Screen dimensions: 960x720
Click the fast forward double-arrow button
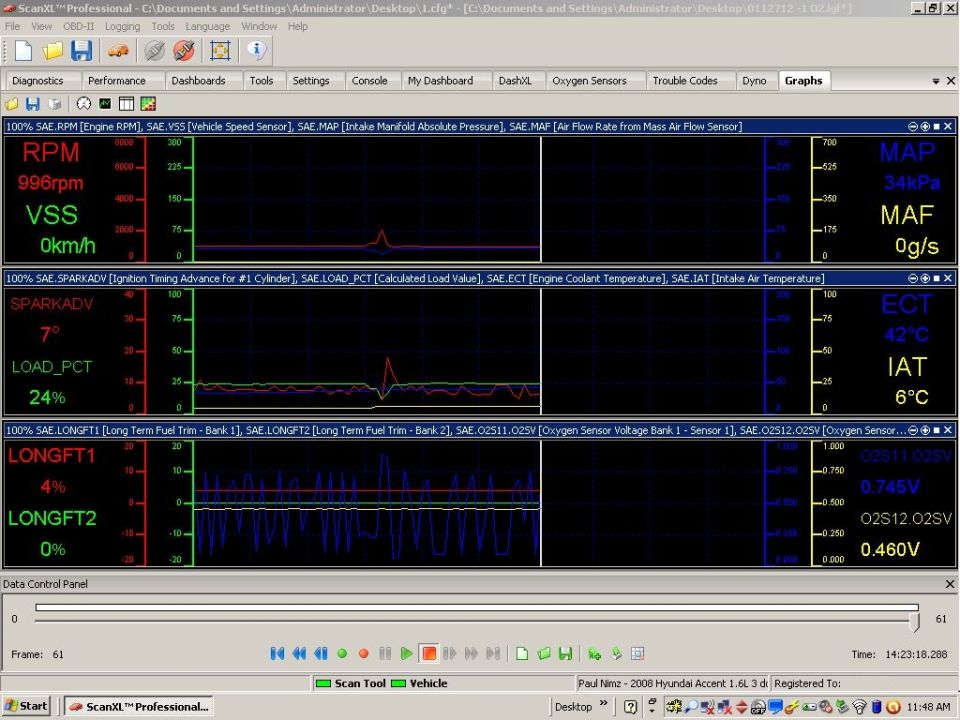[x=471, y=654]
